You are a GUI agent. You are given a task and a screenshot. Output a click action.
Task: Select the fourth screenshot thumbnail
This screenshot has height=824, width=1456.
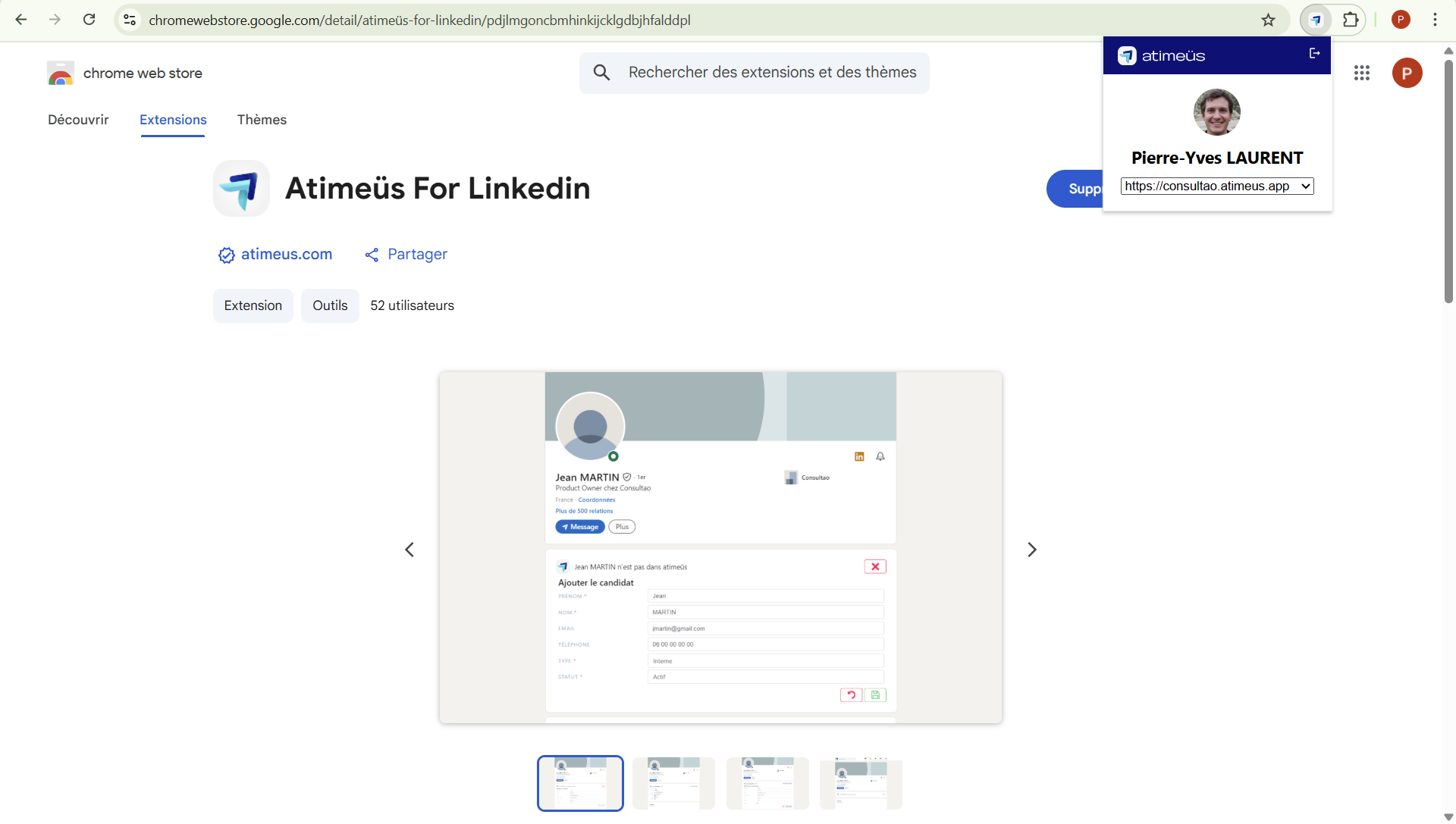point(861,783)
